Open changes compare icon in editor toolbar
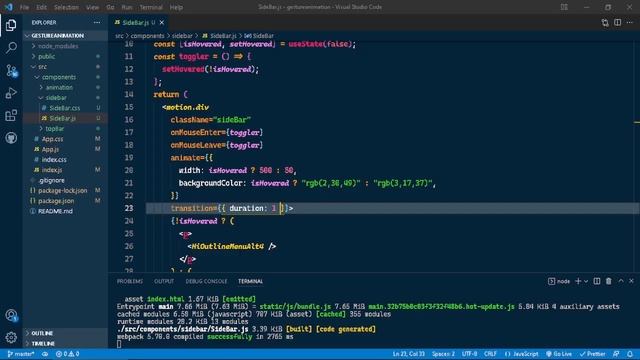This screenshot has height=360, width=640. click(x=605, y=22)
